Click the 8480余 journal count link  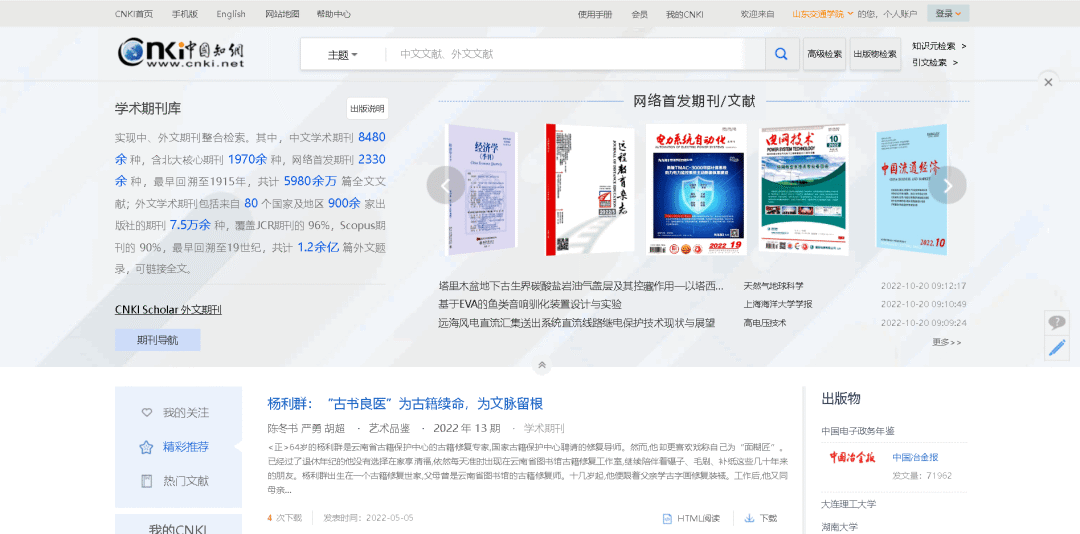point(372,136)
